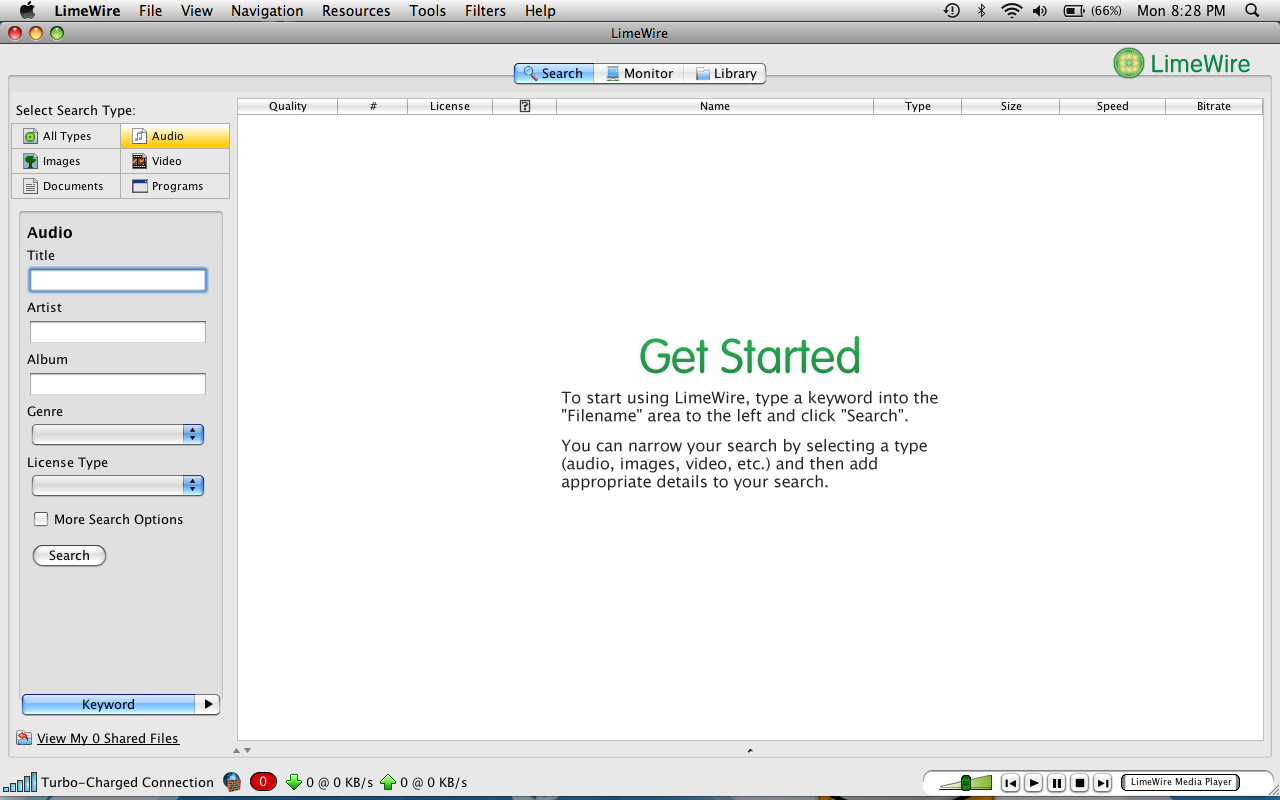Click the volume icon in the menu bar
Screen dimensions: 1280x800
pyautogui.click(x=1040, y=11)
